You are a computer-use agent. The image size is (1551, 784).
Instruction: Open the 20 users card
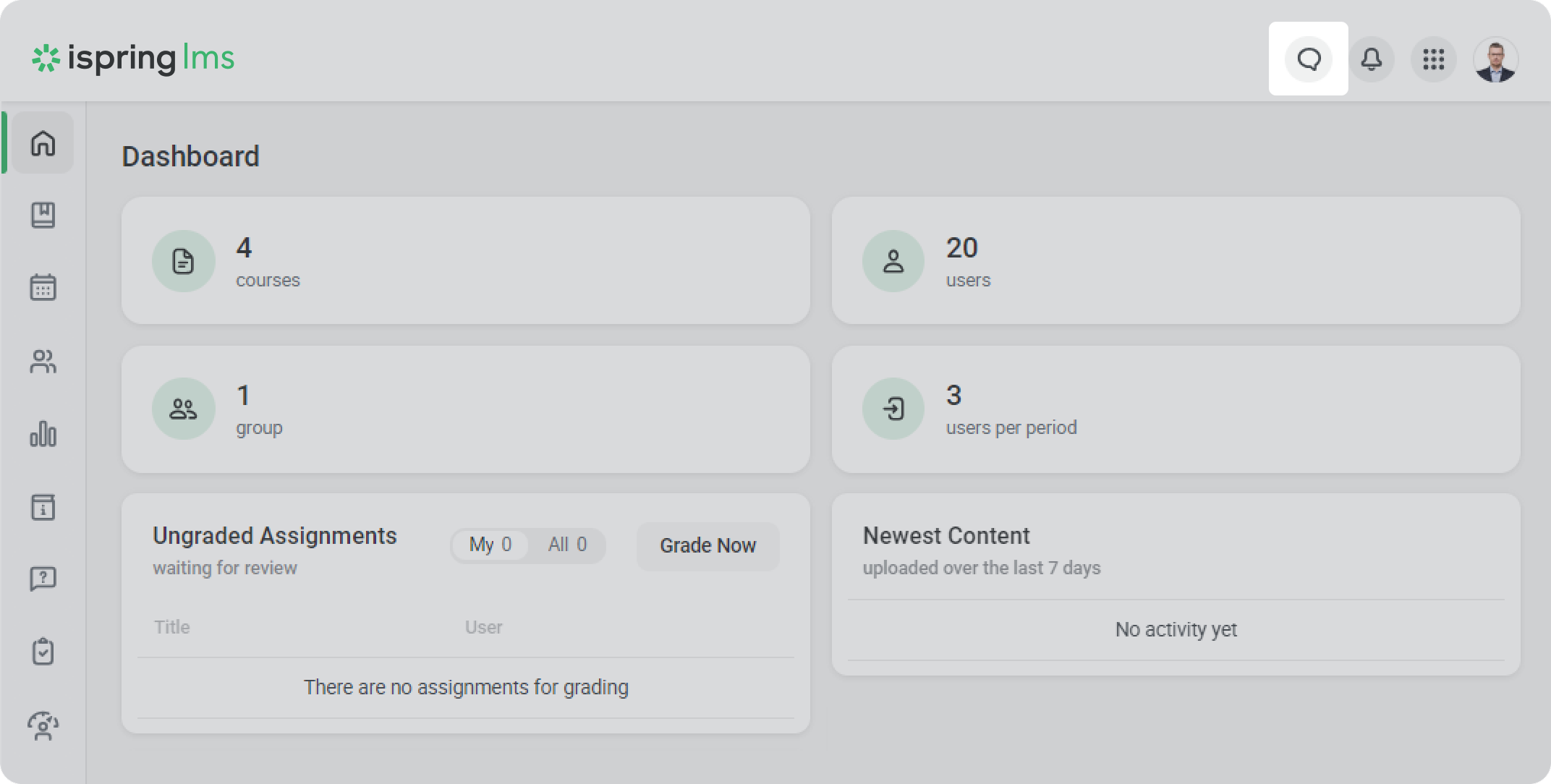(x=1176, y=260)
